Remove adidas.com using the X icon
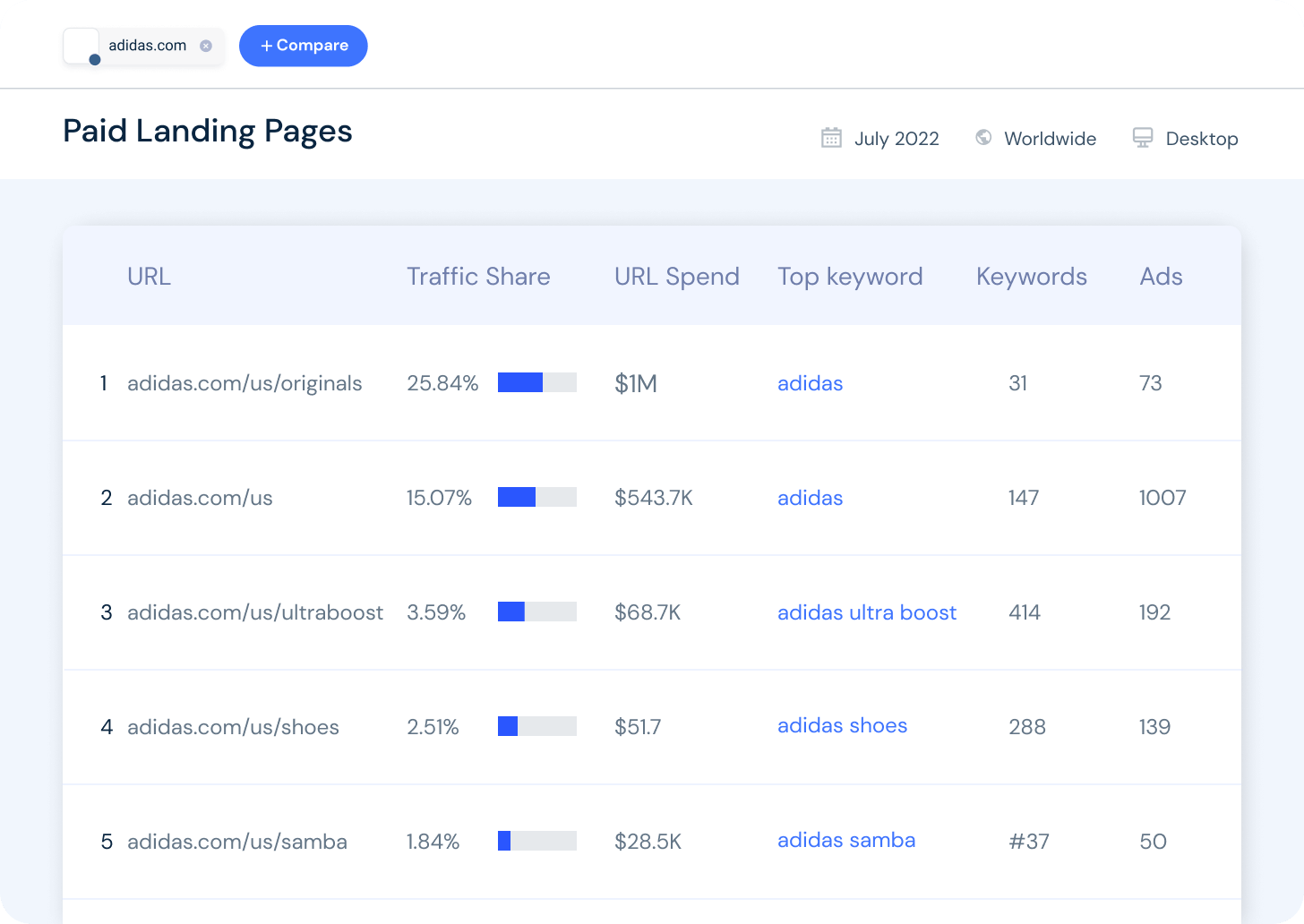This screenshot has width=1304, height=924. pyautogui.click(x=205, y=46)
